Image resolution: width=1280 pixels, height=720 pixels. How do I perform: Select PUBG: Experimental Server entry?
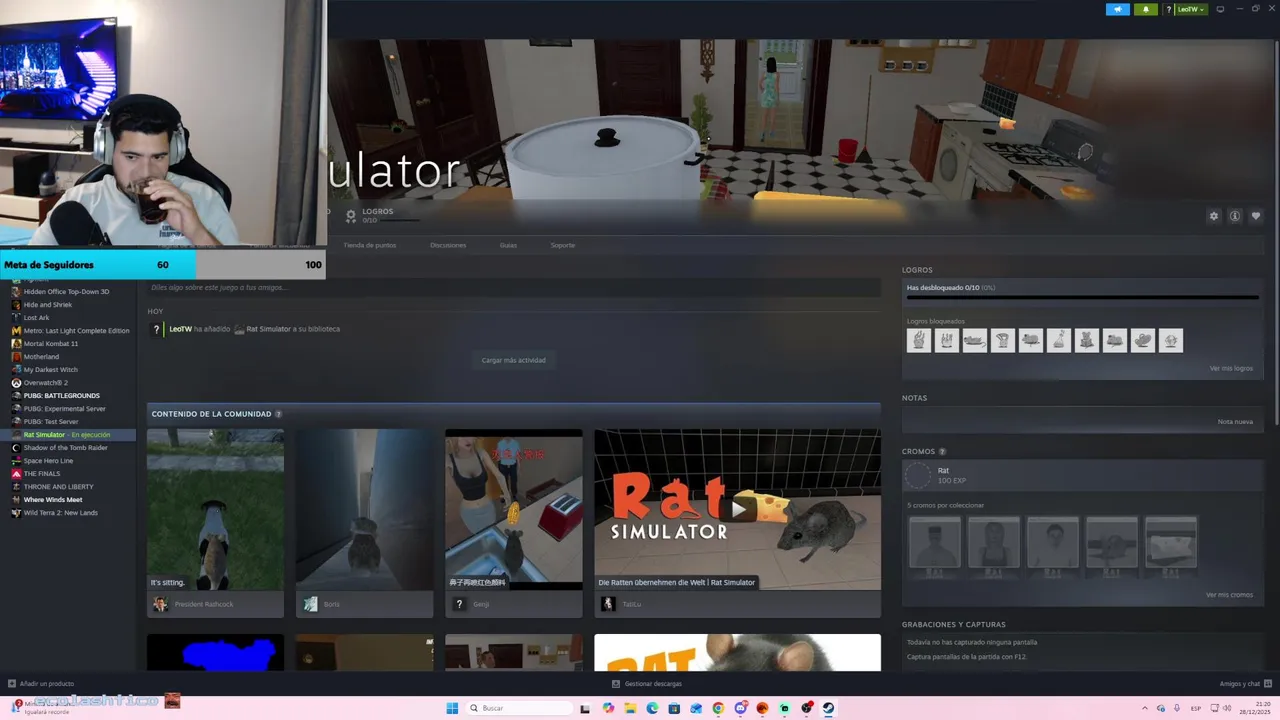[x=65, y=409]
